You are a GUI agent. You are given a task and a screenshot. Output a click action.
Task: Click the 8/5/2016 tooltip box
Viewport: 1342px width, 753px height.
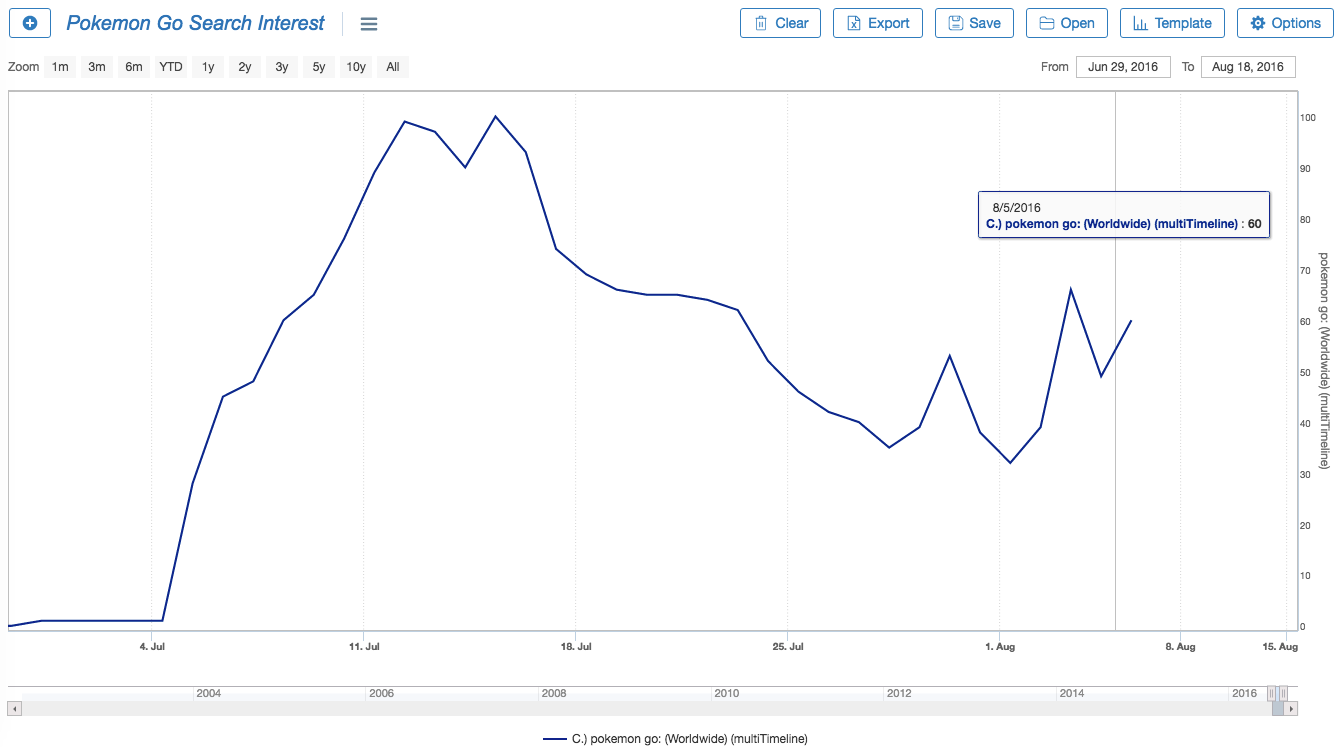tap(1123, 215)
